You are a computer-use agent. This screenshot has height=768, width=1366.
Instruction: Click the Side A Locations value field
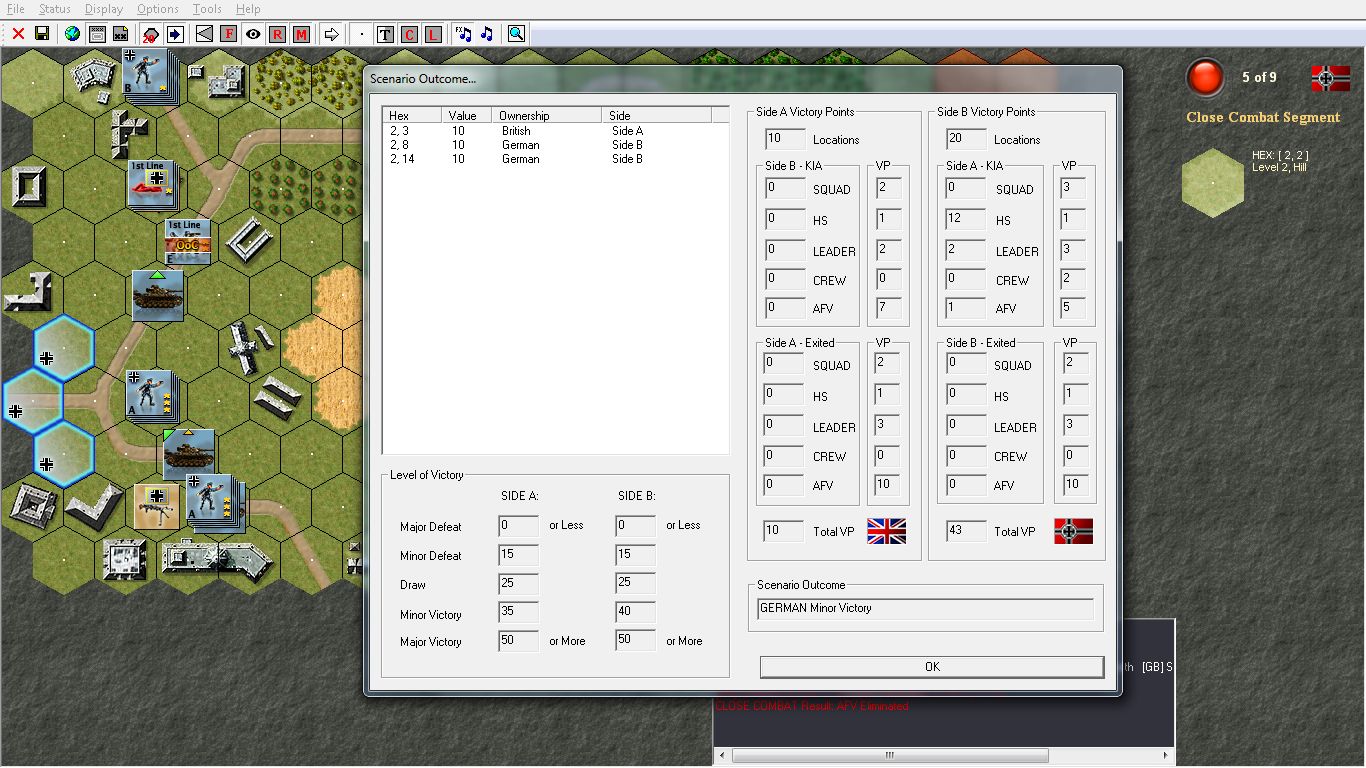(x=784, y=139)
